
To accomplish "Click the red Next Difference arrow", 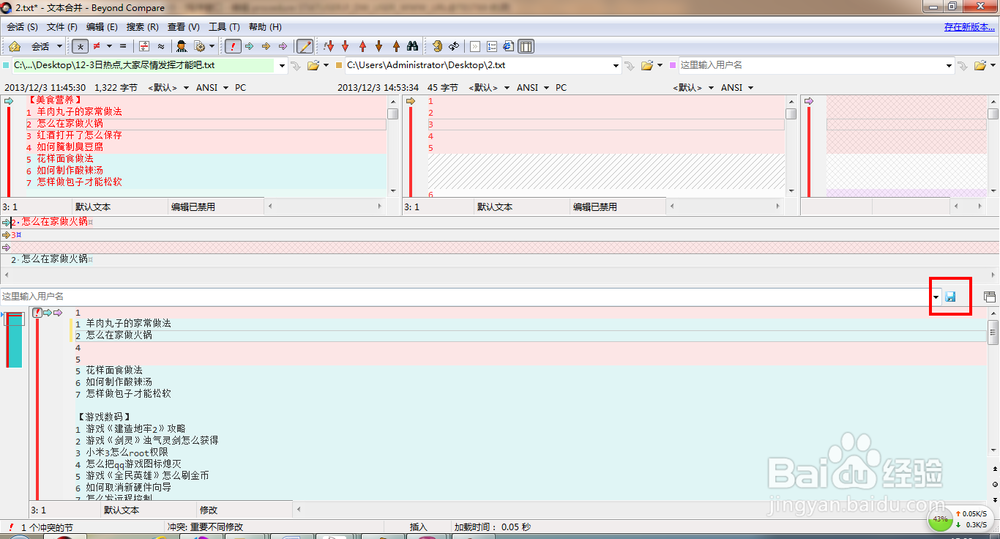I will (346, 46).
